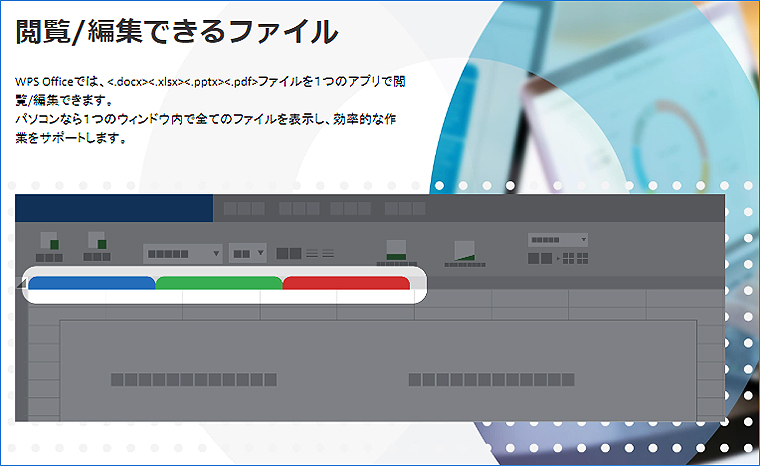Screen dimensions: 760x466
Task: Switch to the green spreadsheet tab
Action: [219, 283]
